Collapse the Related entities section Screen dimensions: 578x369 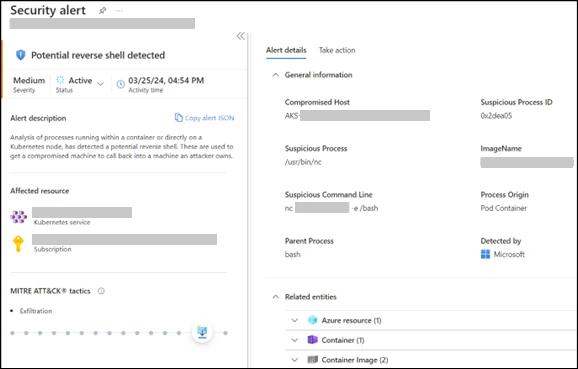pyautogui.click(x=275, y=297)
